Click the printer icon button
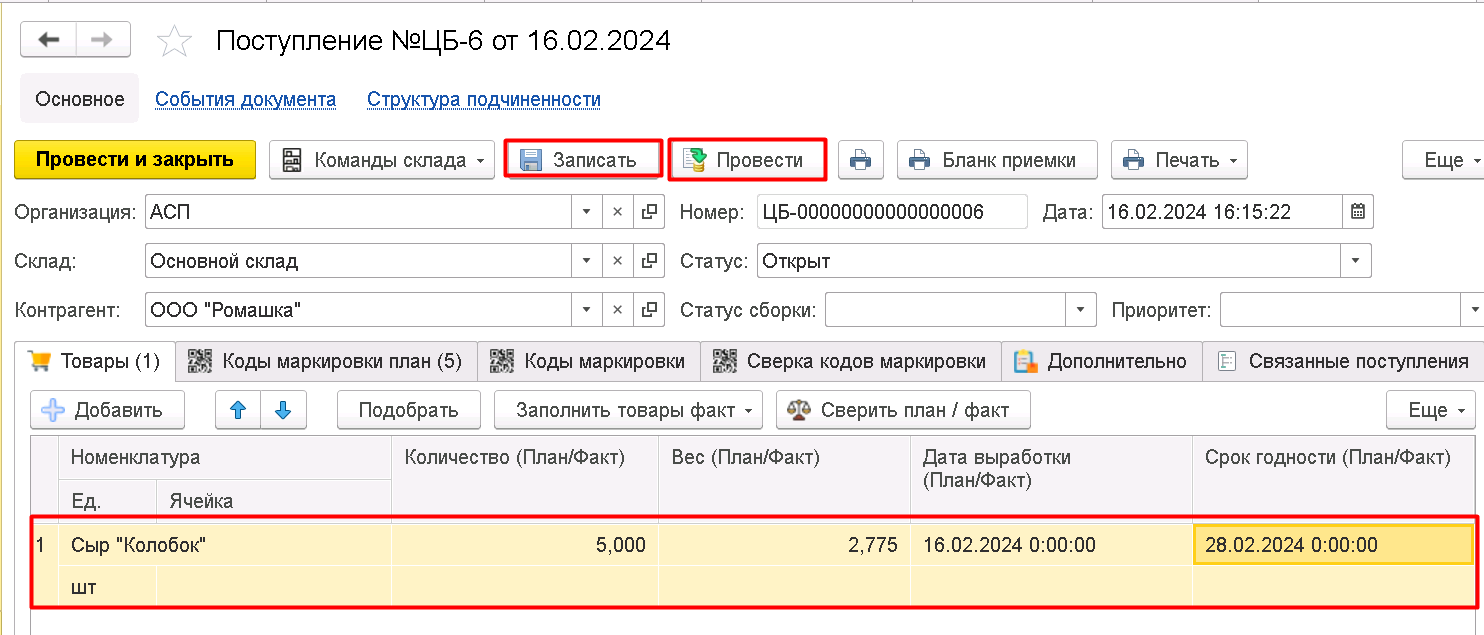Viewport: 1484px width, 635px height. click(860, 160)
